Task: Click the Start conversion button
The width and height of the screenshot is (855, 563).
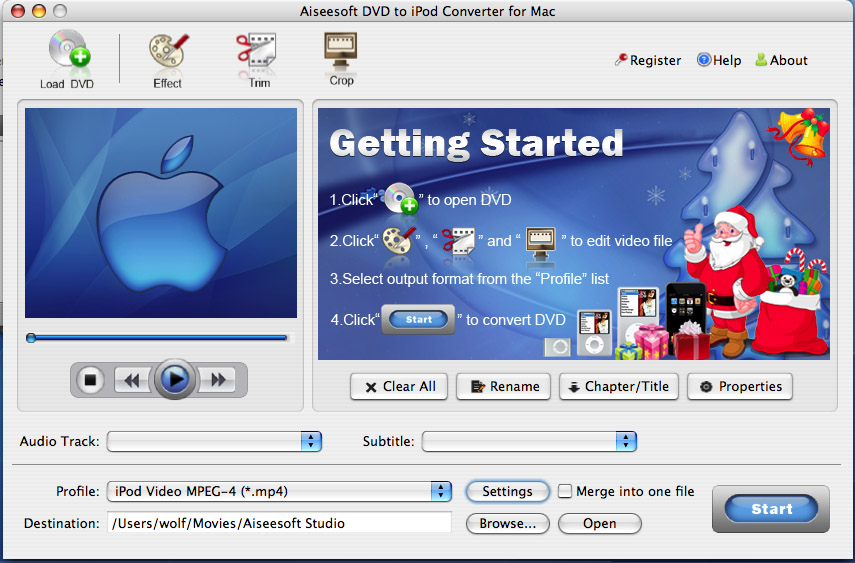Action: click(x=771, y=509)
